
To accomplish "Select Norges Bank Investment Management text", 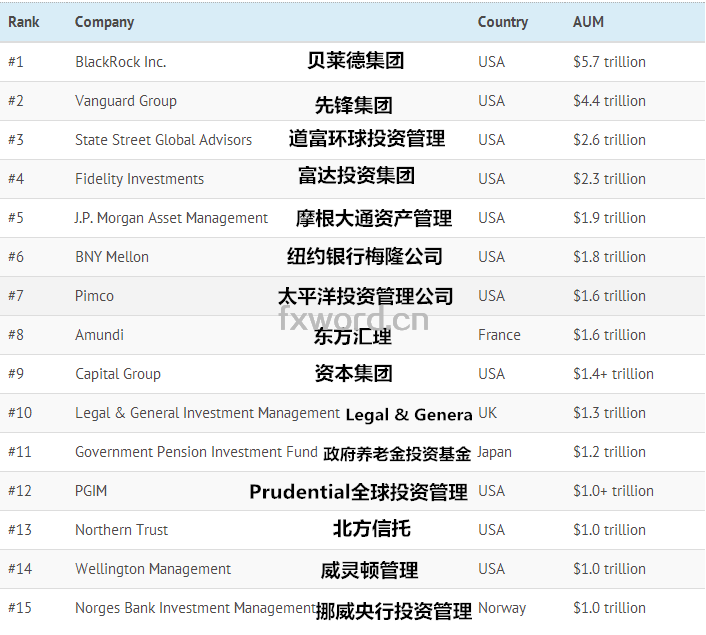I will coord(195,608).
